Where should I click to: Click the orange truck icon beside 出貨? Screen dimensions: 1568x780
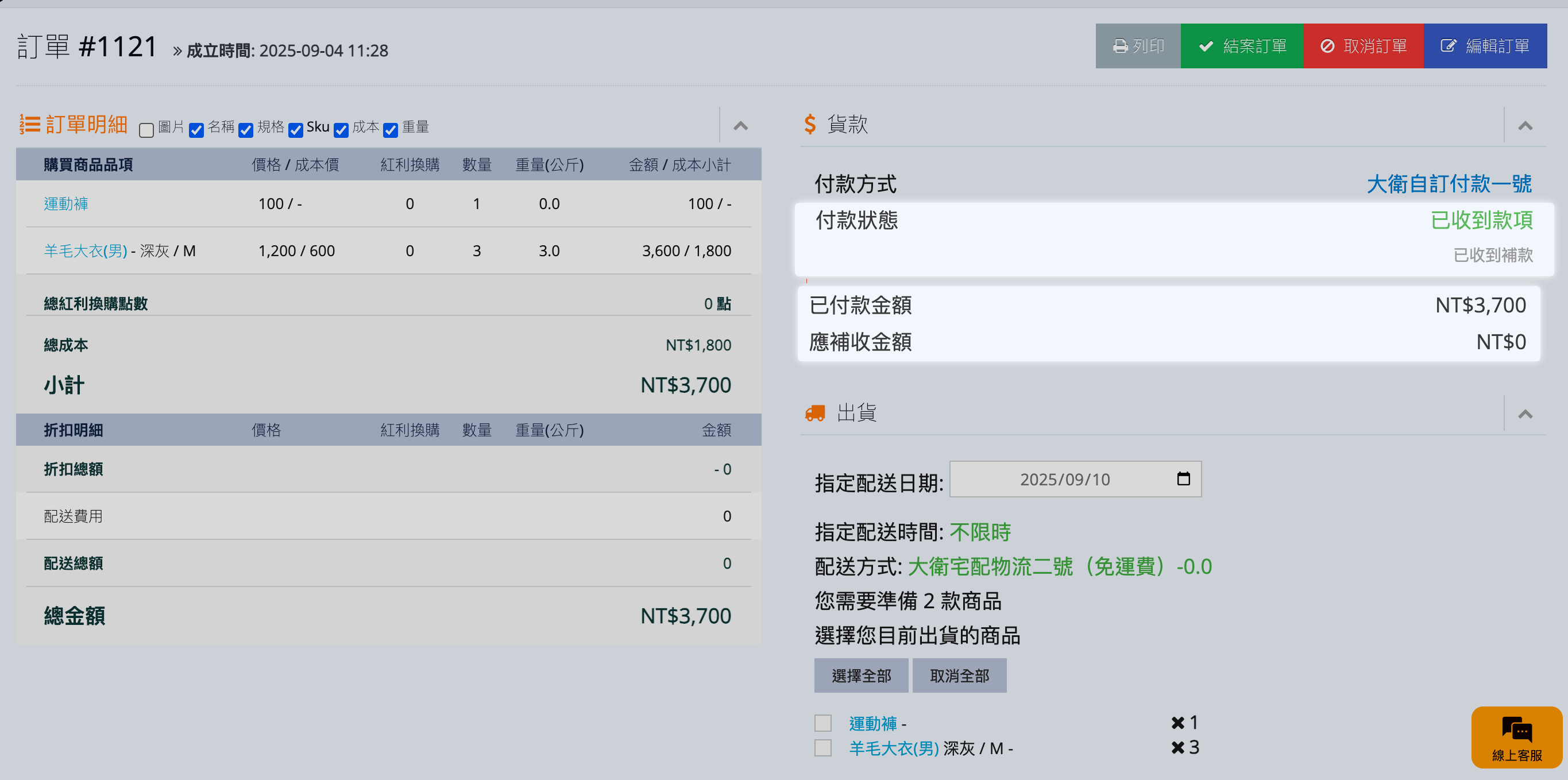point(814,414)
